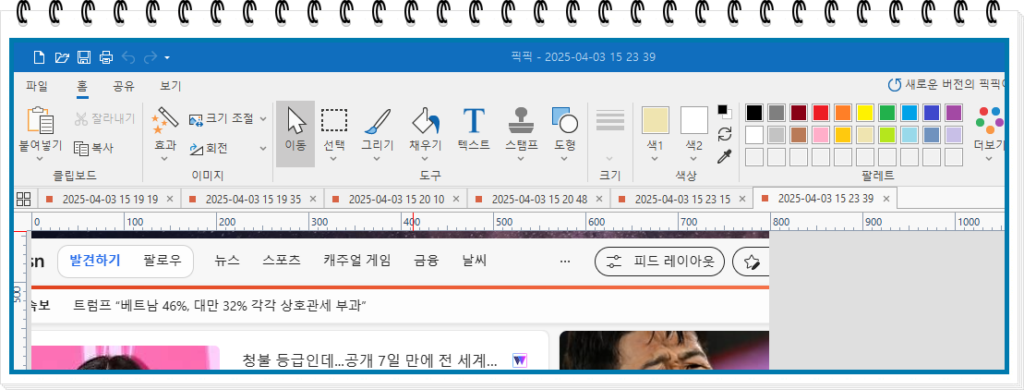This screenshot has height=390, width=1024.
Task: Expand the 채우기 tool dropdown arrow
Action: click(x=425, y=159)
